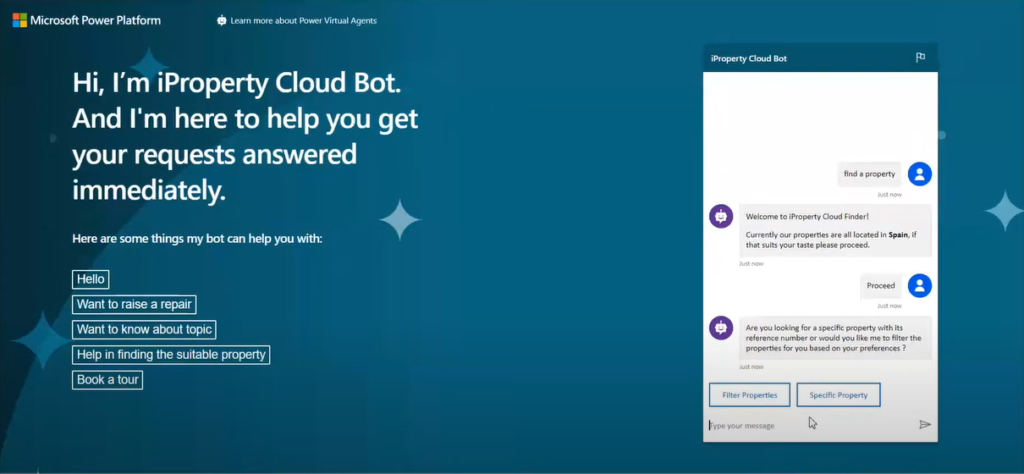
Task: Select 'Want to know about topic' suggestion
Action: 144,330
